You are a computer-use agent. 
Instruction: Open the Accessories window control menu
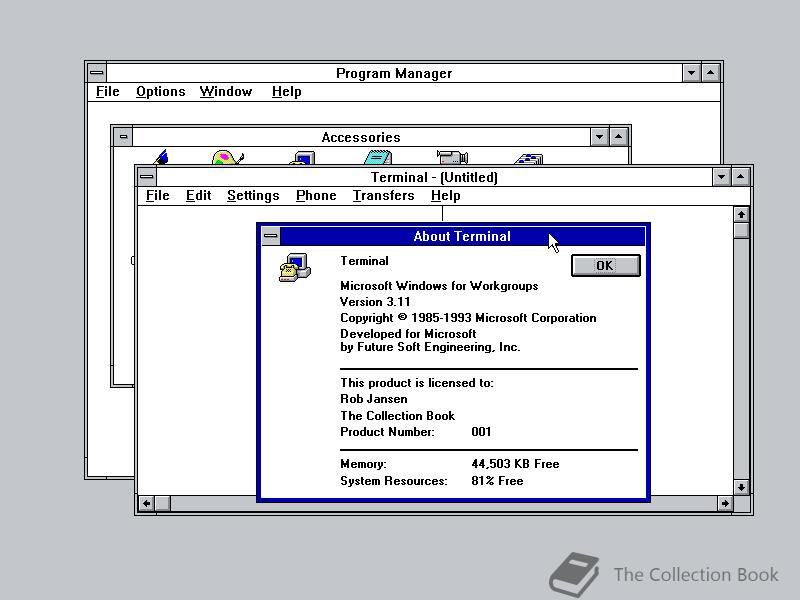click(123, 136)
